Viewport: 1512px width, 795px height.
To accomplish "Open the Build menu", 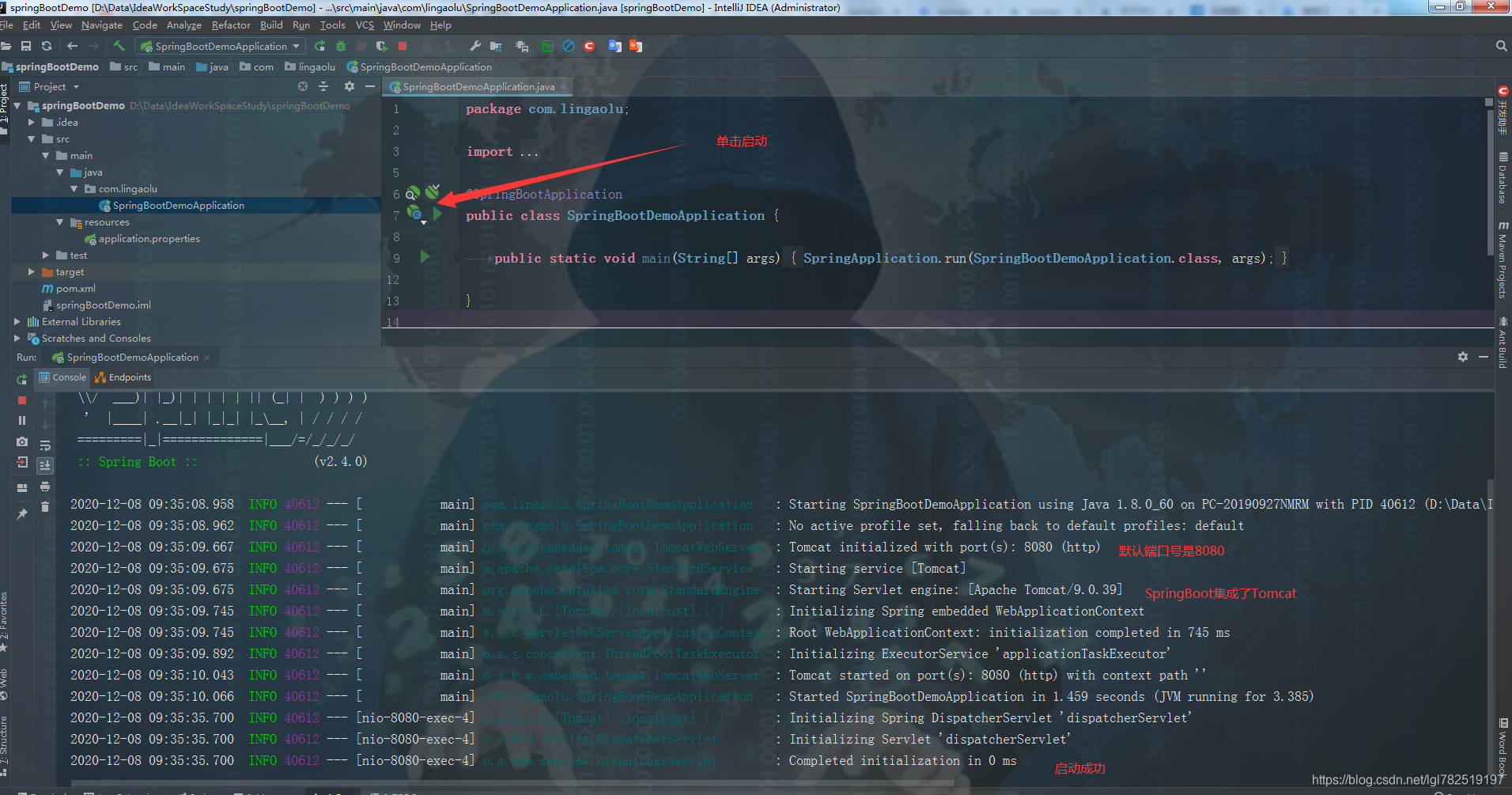I will (271, 25).
